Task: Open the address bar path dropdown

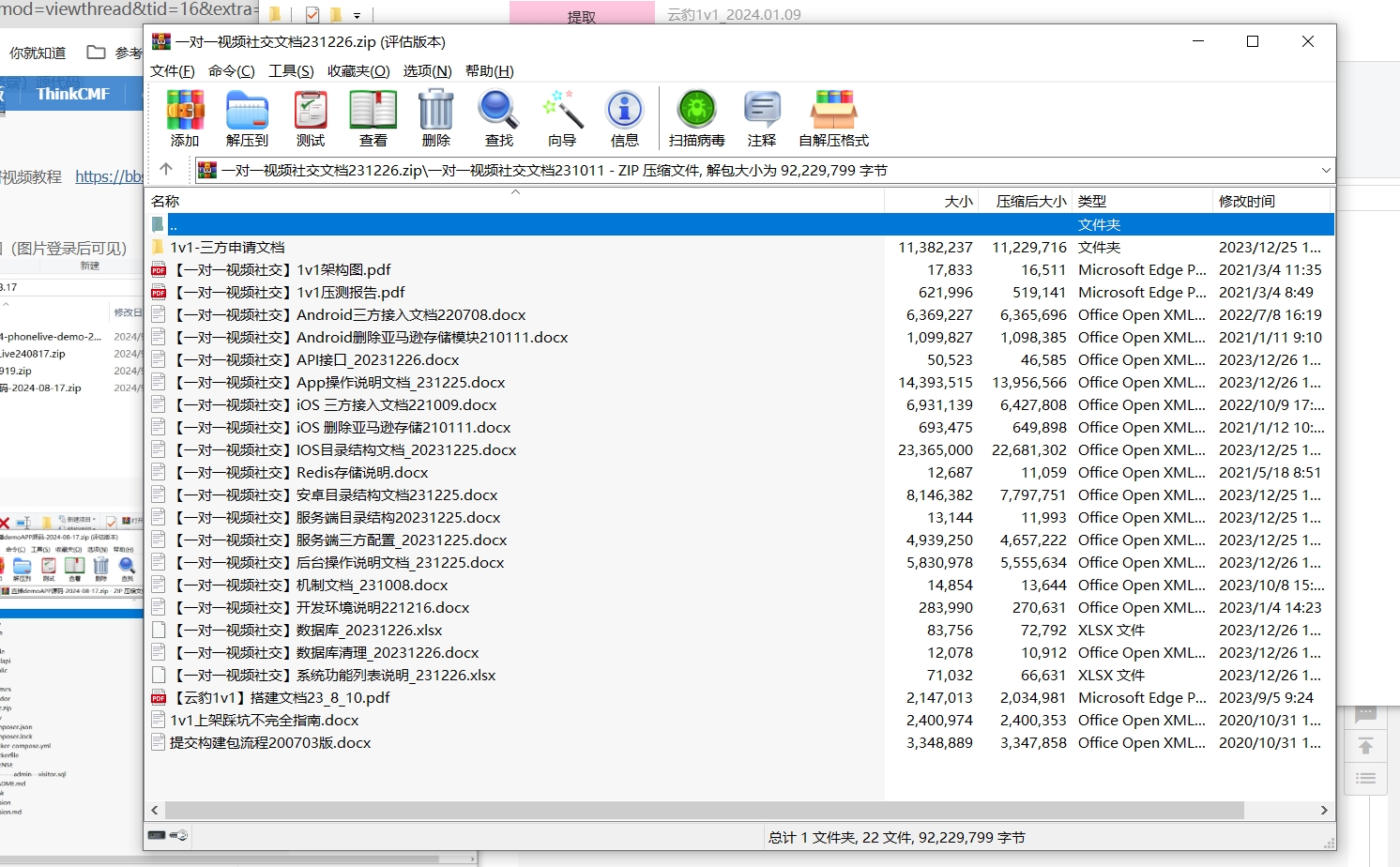Action: [1326, 170]
